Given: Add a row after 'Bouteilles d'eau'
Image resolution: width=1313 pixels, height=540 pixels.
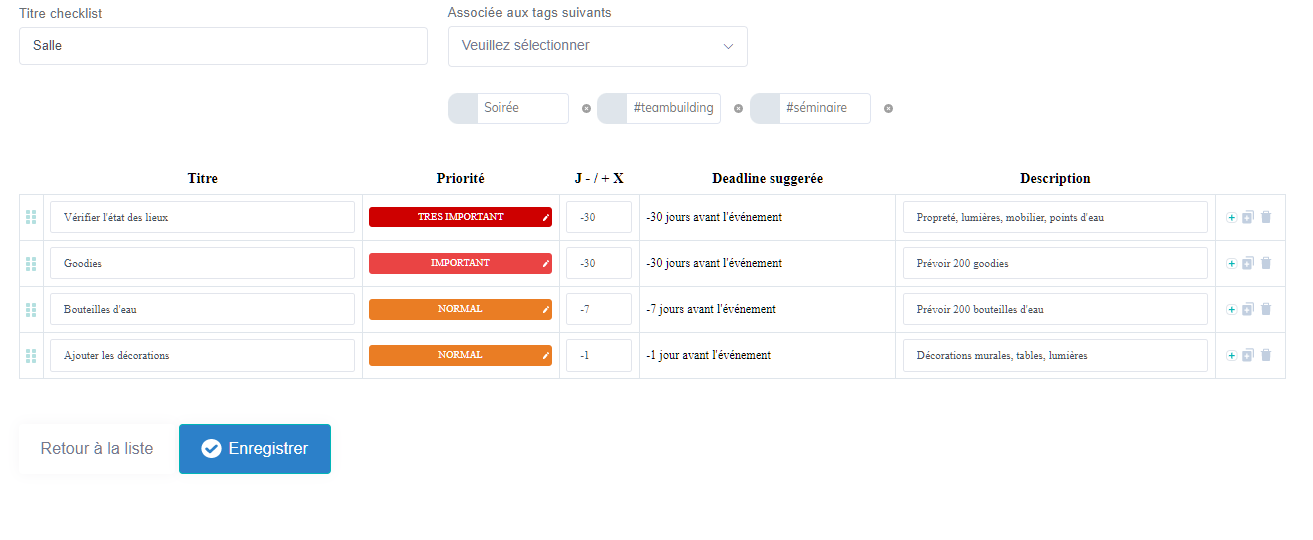Looking at the screenshot, I should 1232,309.
